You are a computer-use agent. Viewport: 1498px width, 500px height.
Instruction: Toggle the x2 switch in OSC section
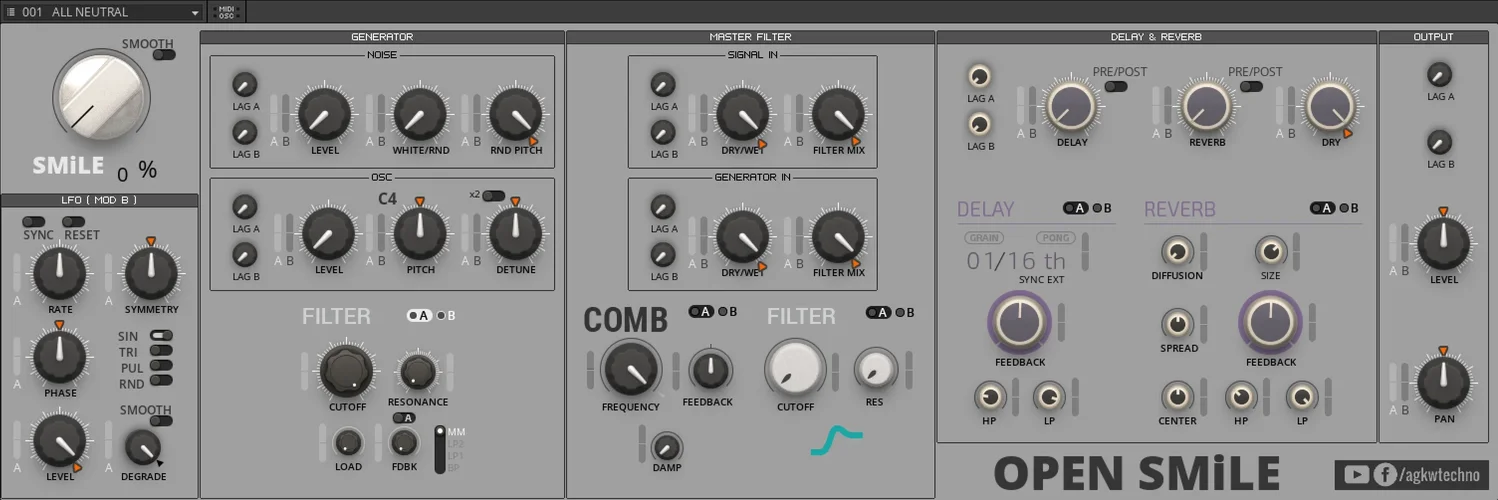pos(493,195)
